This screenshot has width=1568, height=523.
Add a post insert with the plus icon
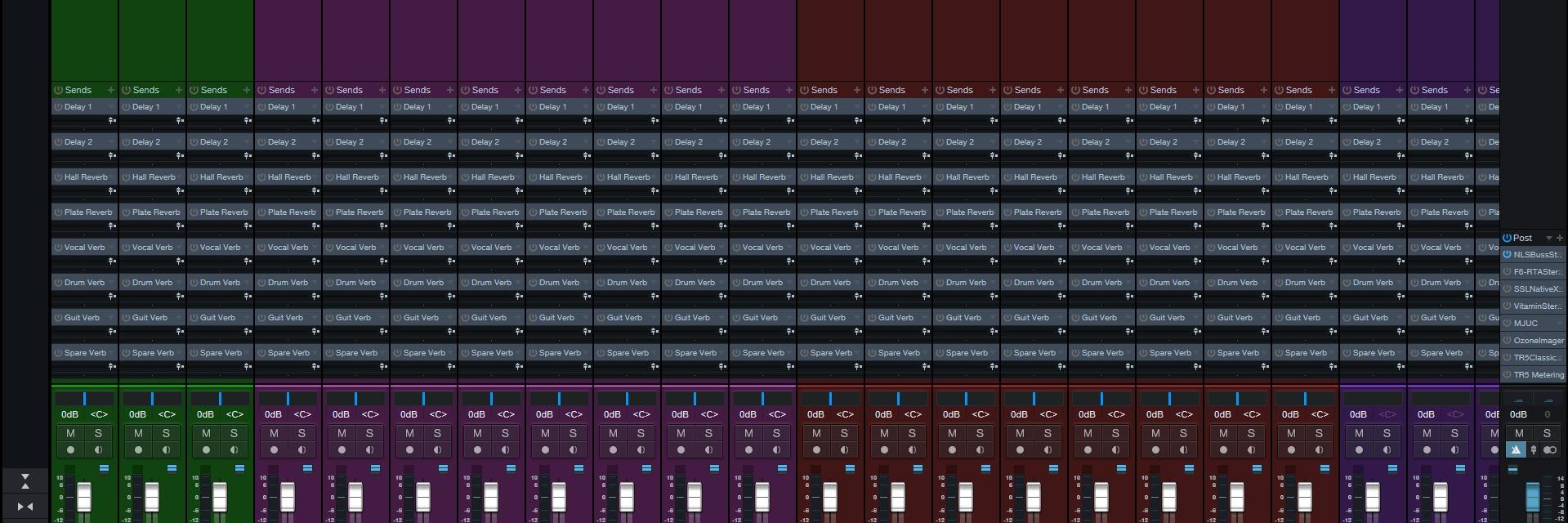tap(1560, 238)
